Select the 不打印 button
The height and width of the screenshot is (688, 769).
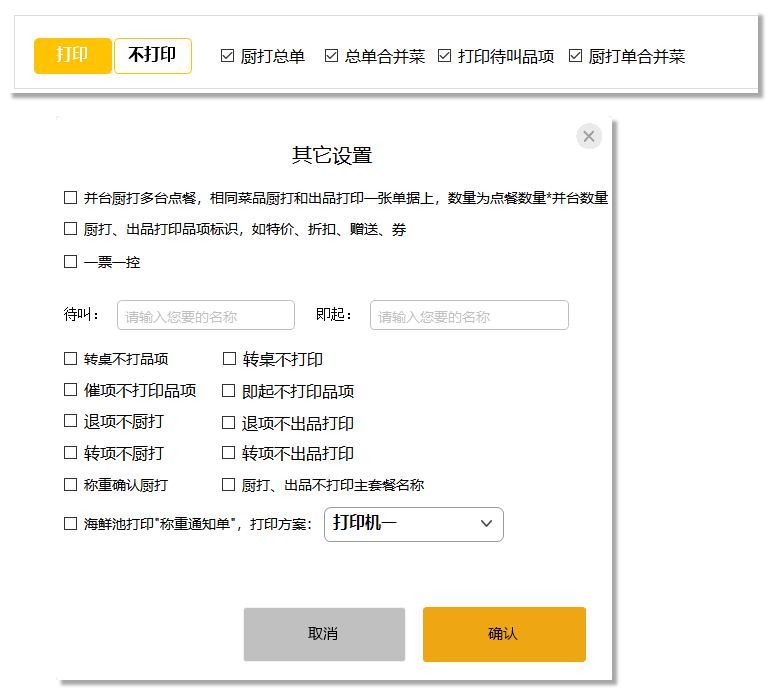click(153, 56)
